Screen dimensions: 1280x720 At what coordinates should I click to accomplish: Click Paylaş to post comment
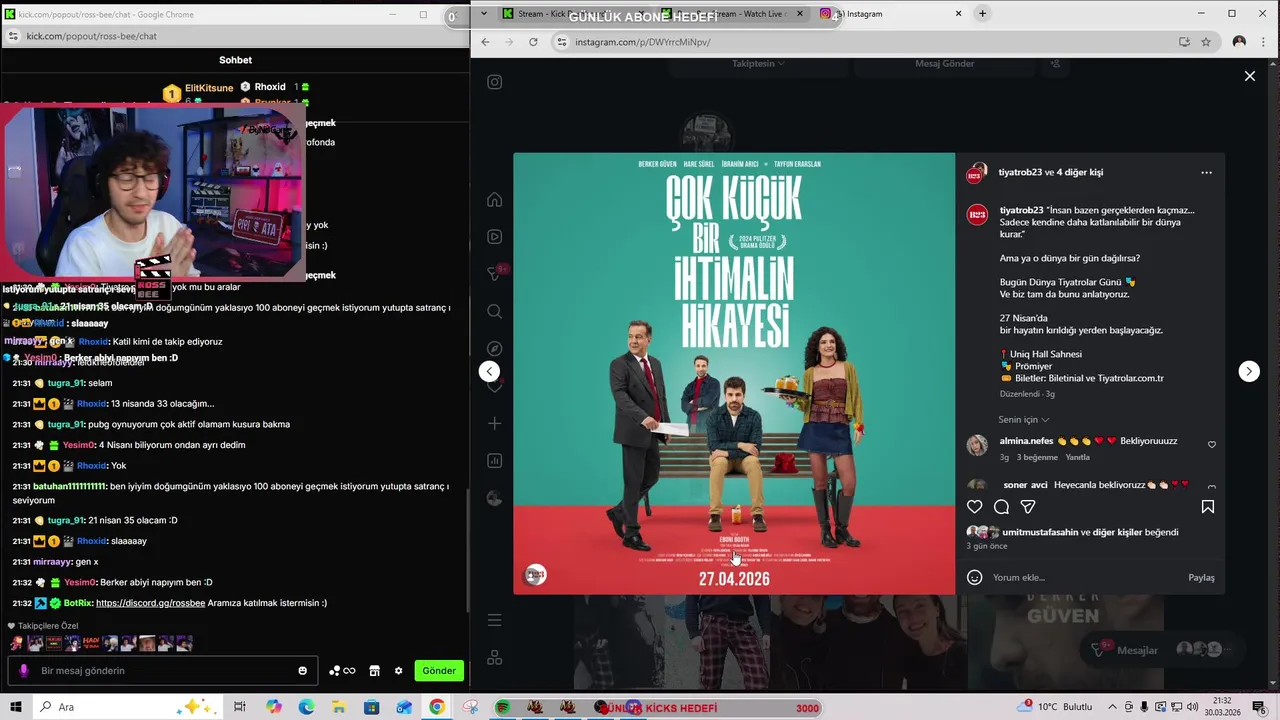pyautogui.click(x=1201, y=577)
